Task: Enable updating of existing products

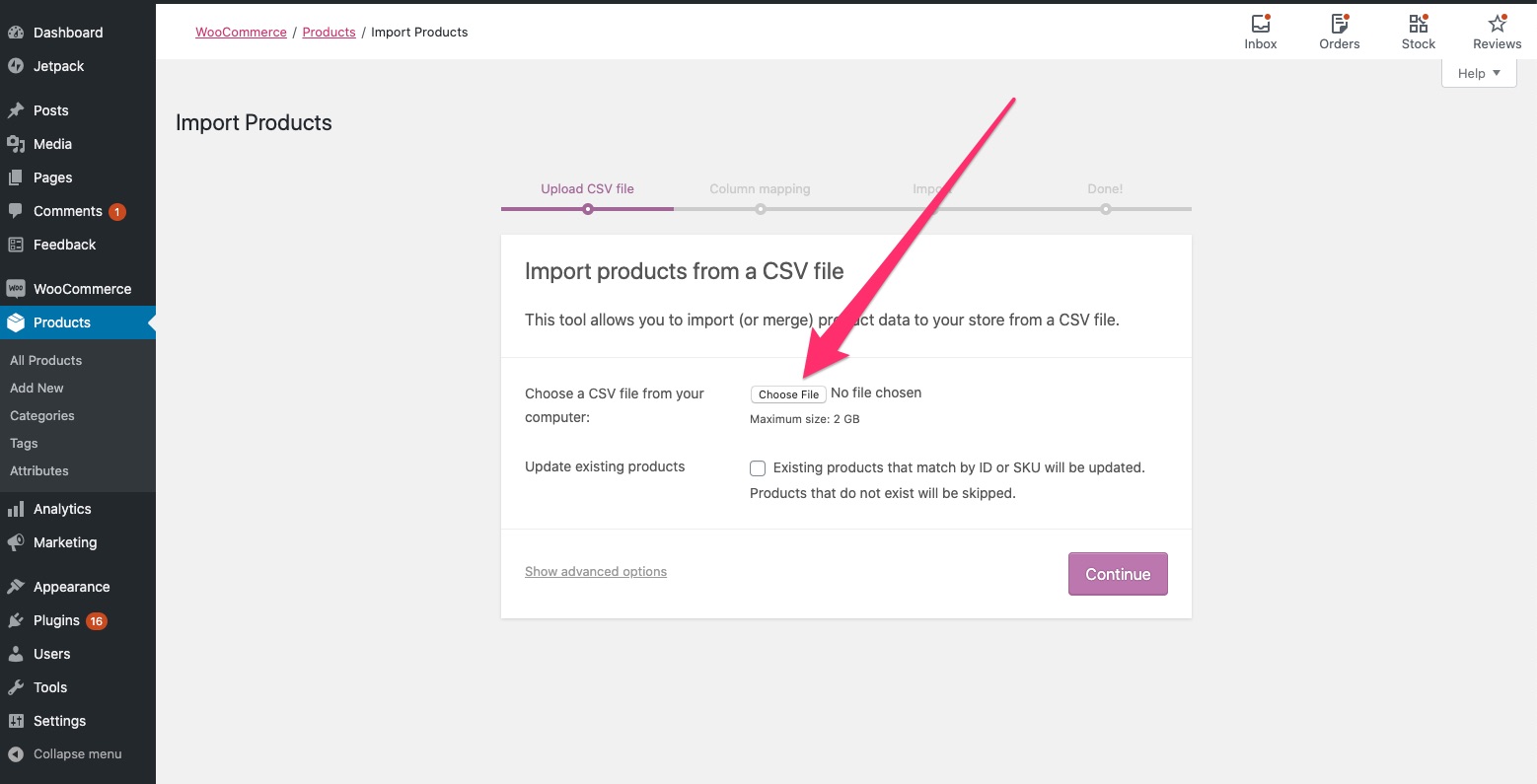Action: (757, 467)
